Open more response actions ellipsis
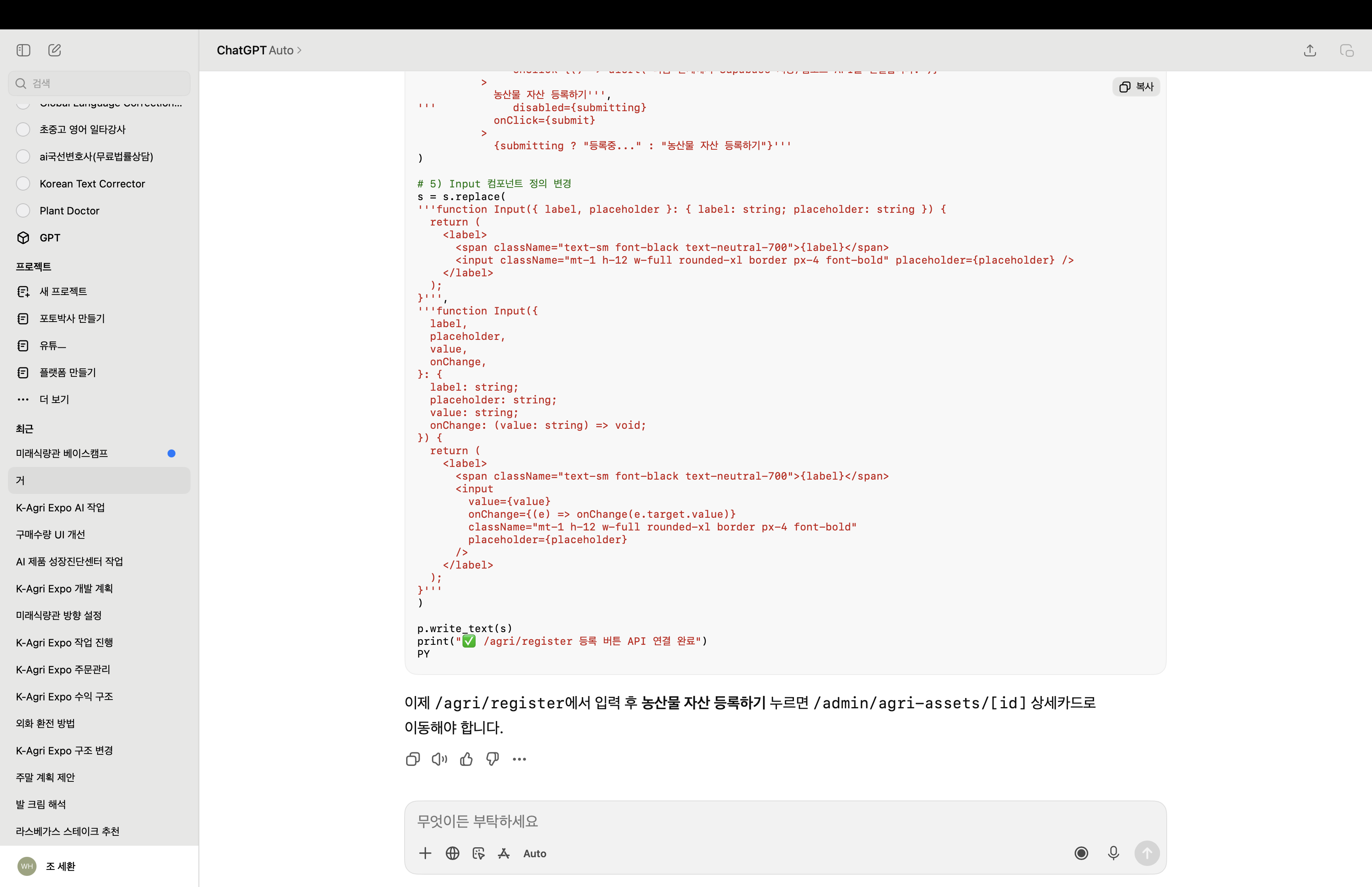The width and height of the screenshot is (1372, 887). [519, 760]
